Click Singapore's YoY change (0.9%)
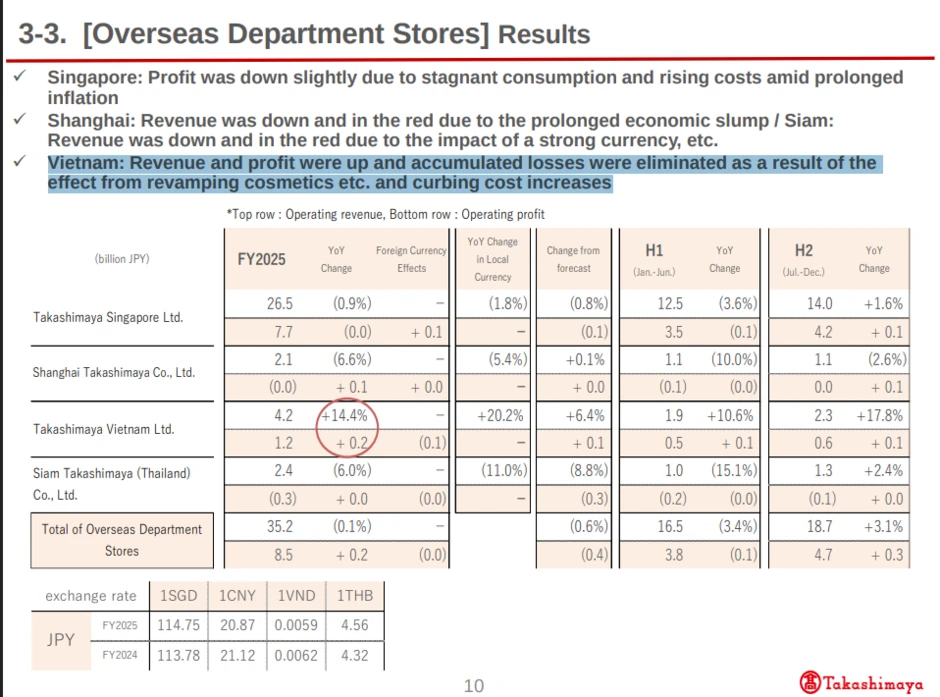Screen dimensions: 940x697 [352, 303]
